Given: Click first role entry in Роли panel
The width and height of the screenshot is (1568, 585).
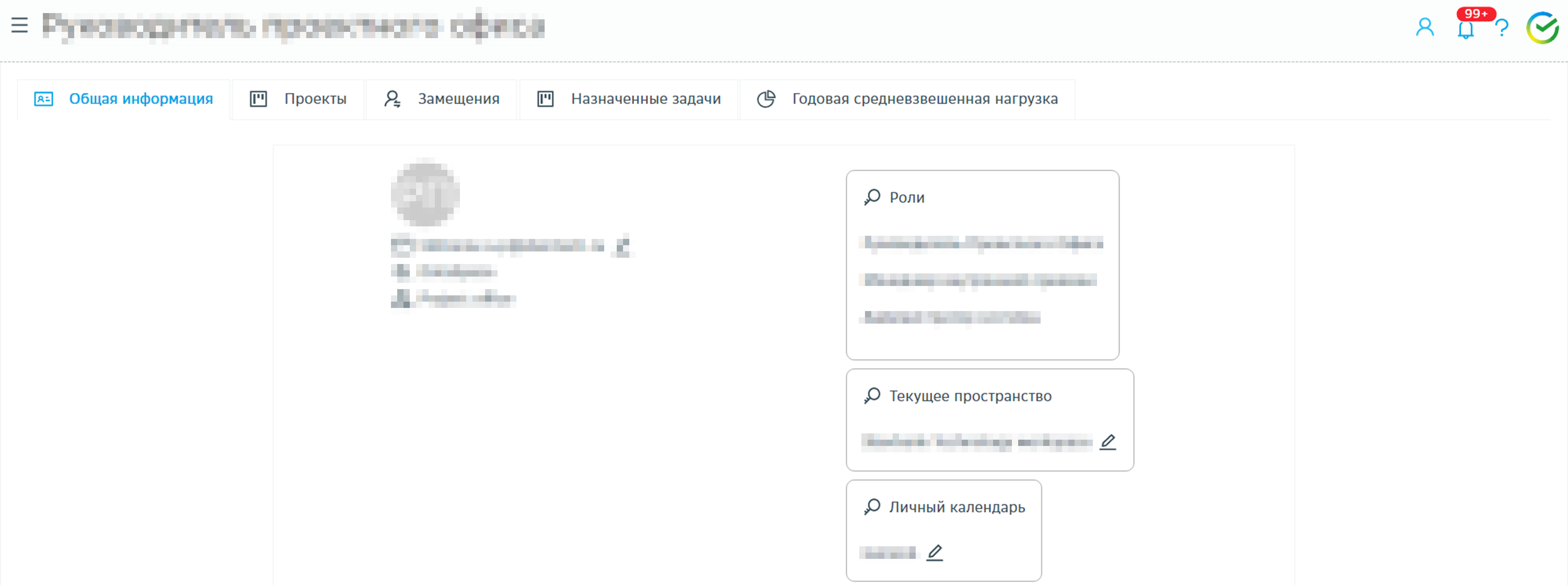Looking at the screenshot, I should pyautogui.click(x=983, y=244).
